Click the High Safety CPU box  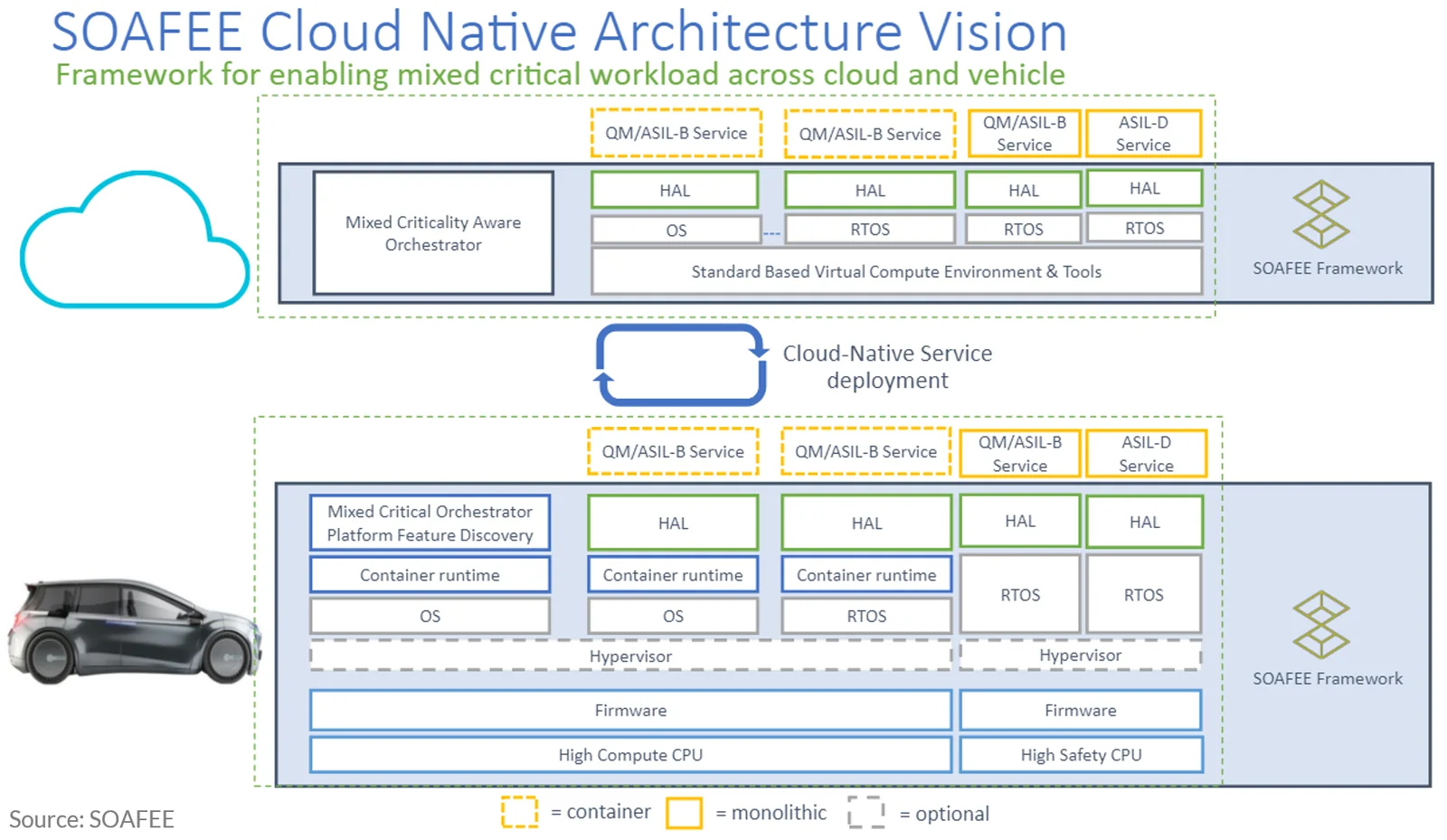click(1081, 755)
